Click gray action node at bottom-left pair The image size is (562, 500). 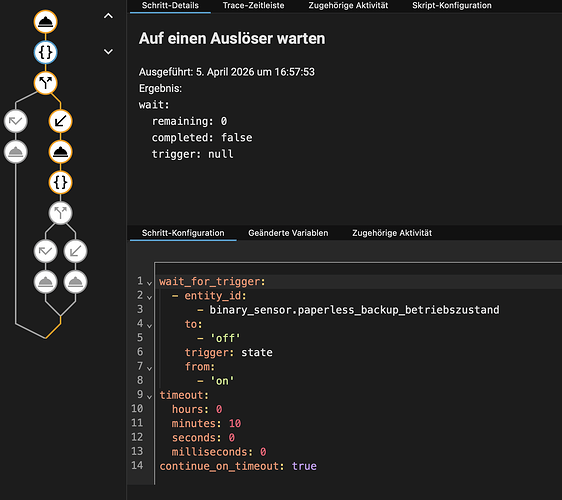[46, 282]
